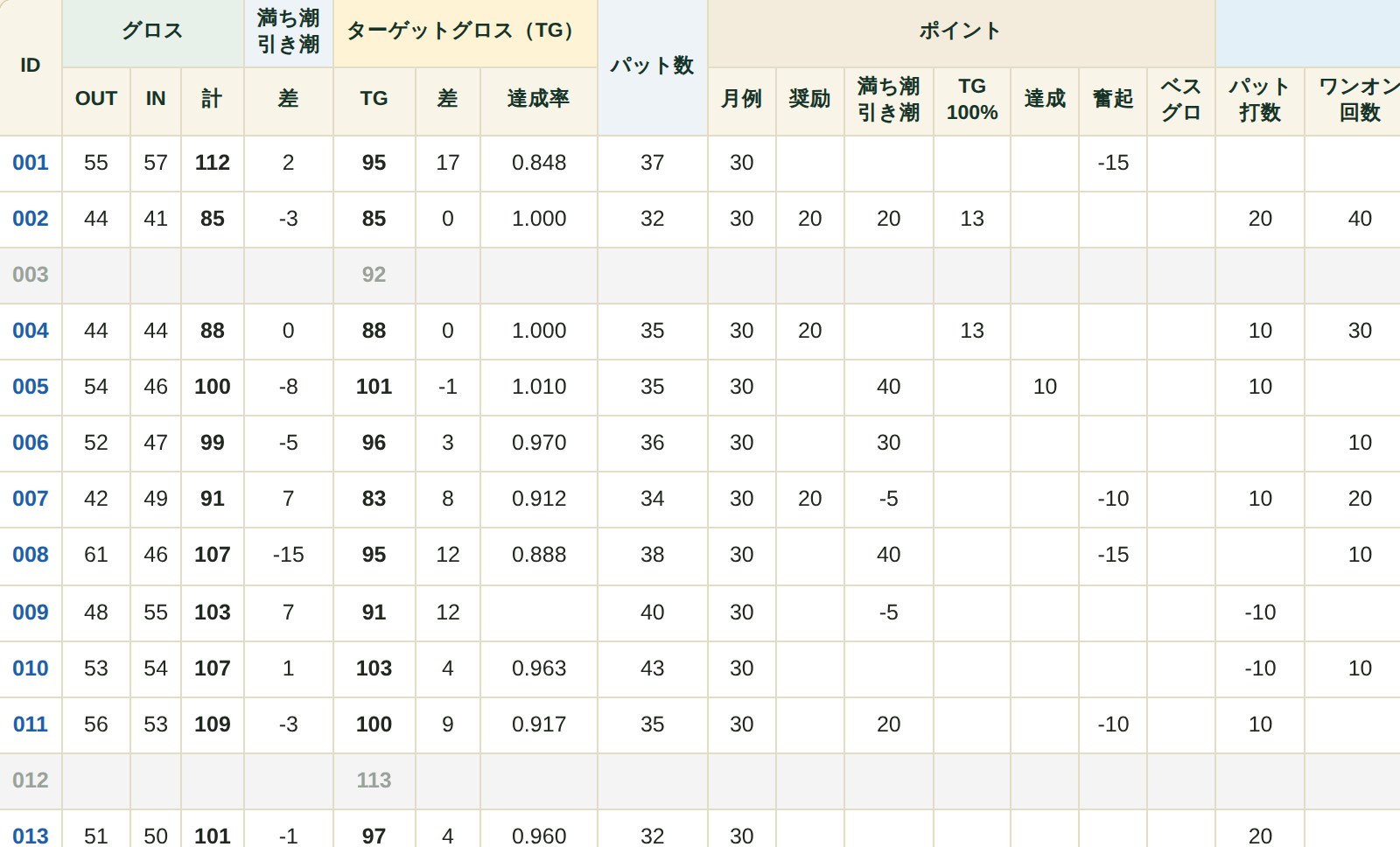Image resolution: width=1400 pixels, height=847 pixels.
Task: Select achievement rate 1.010 in row 005
Action: click(x=539, y=387)
